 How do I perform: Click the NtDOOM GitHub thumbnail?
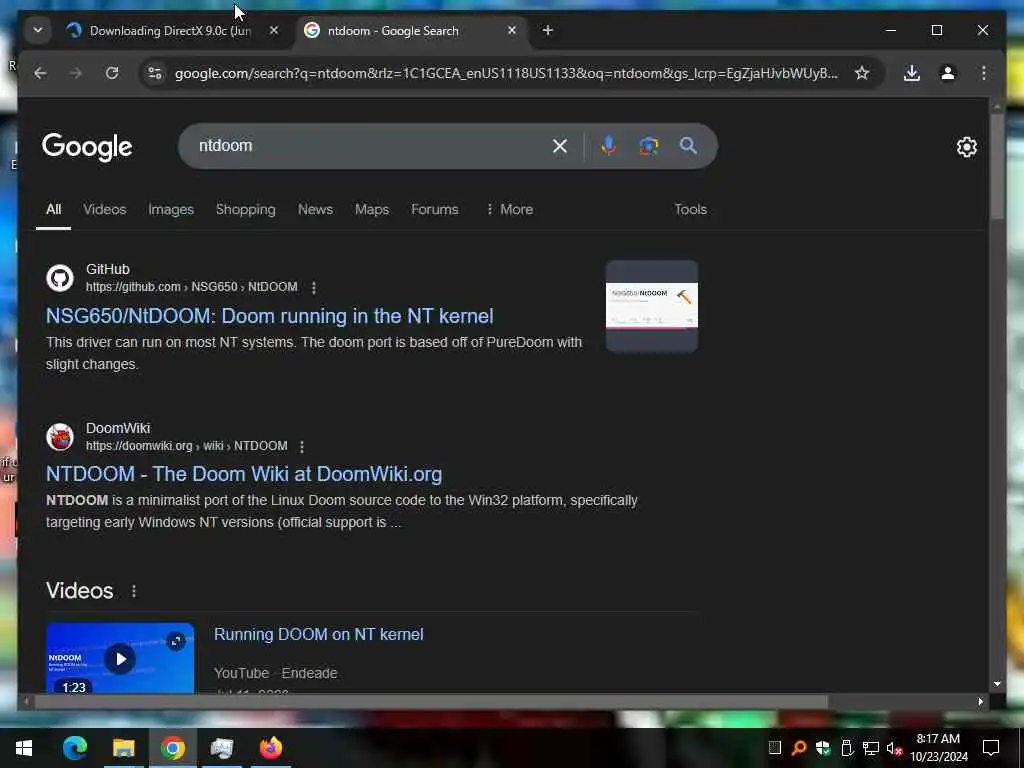point(652,306)
